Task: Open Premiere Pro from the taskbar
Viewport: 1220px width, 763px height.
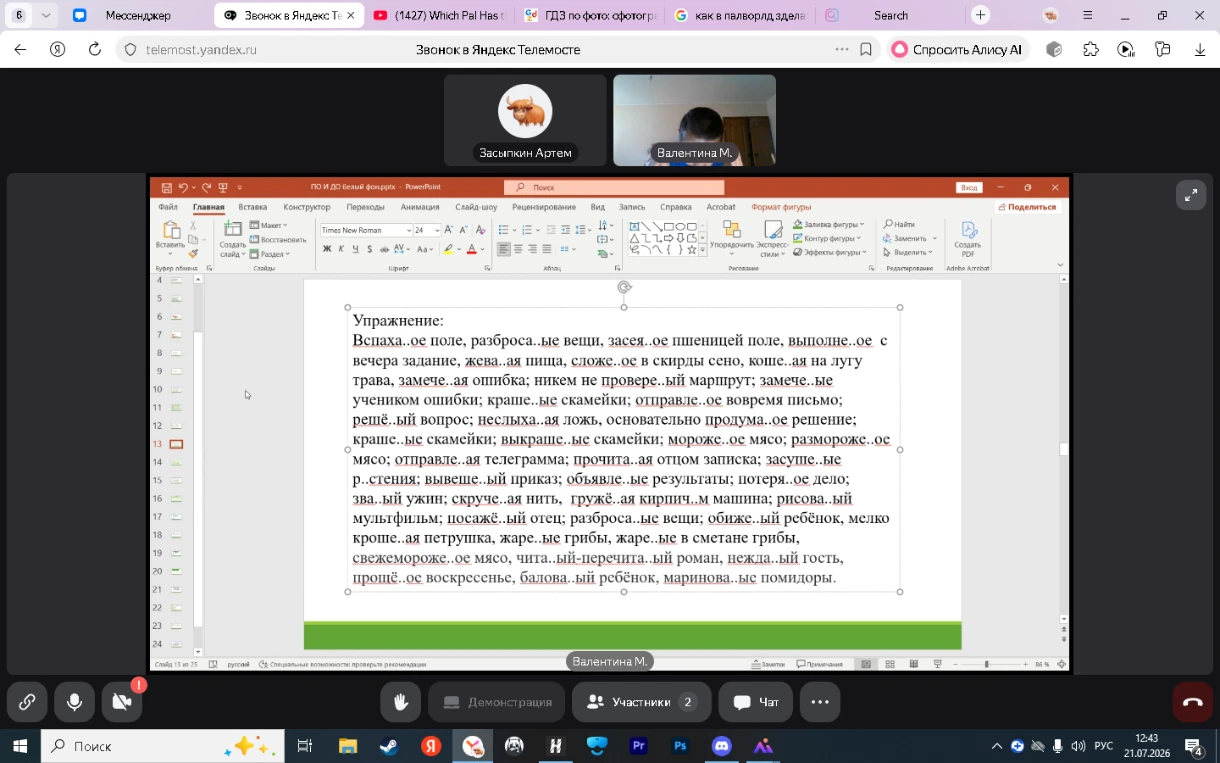Action: pyautogui.click(x=638, y=746)
